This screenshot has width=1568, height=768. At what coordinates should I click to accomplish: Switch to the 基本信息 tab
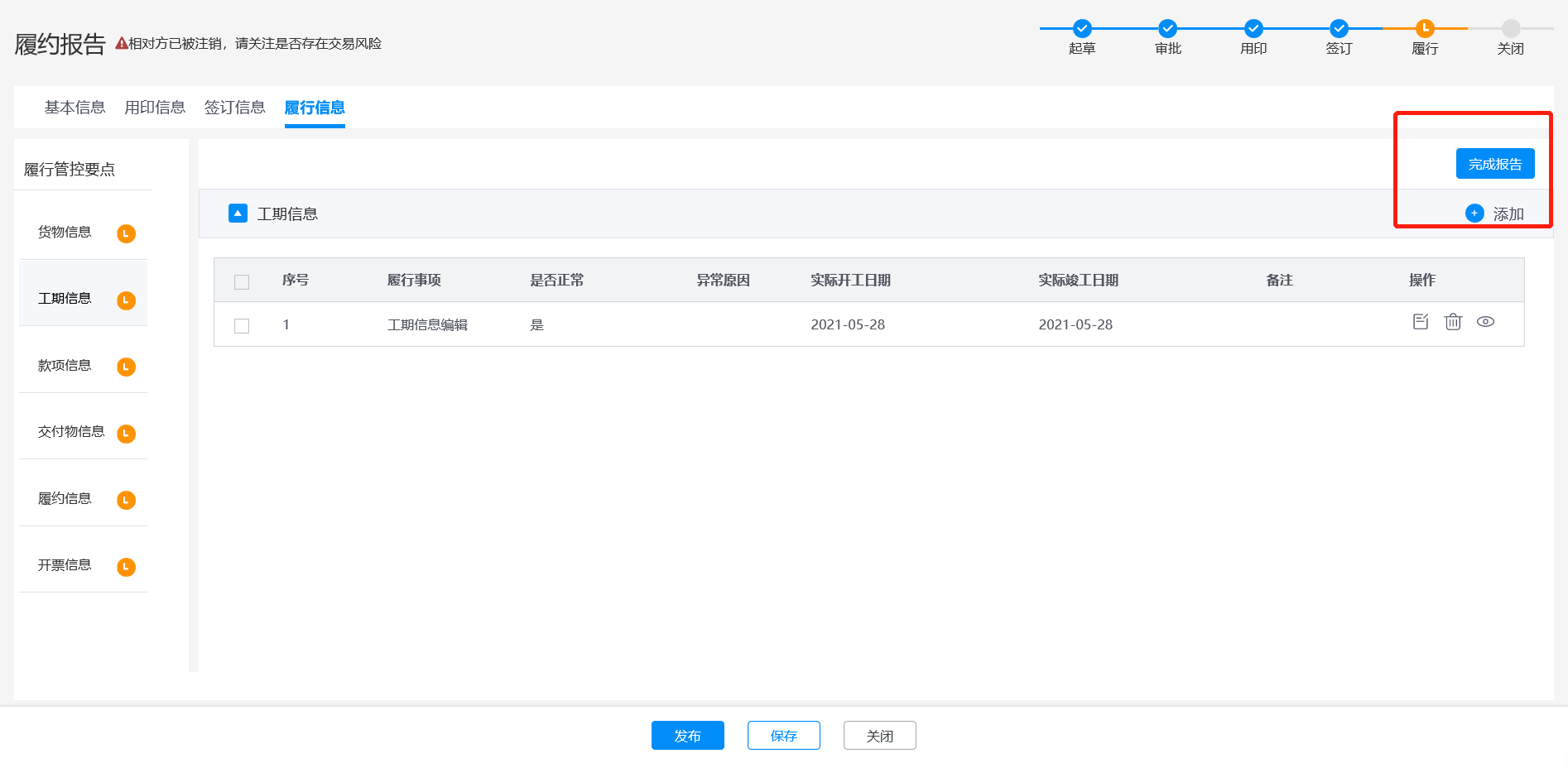75,108
